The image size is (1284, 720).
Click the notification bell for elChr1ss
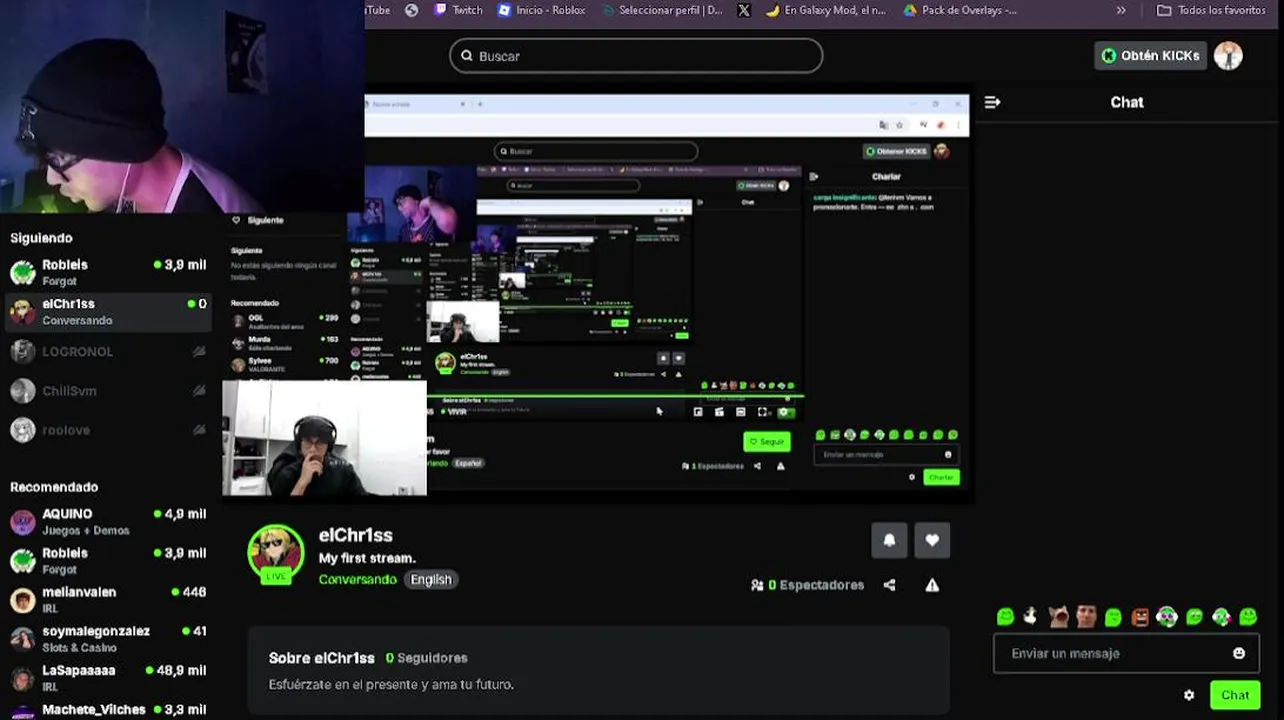(889, 540)
